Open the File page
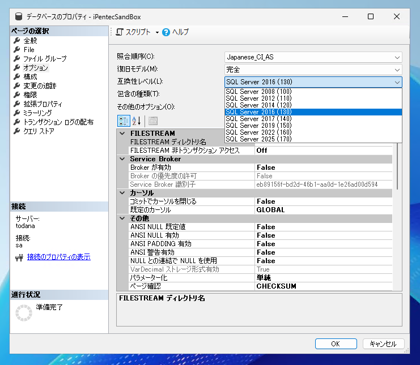The image size is (420, 365). [x=29, y=50]
